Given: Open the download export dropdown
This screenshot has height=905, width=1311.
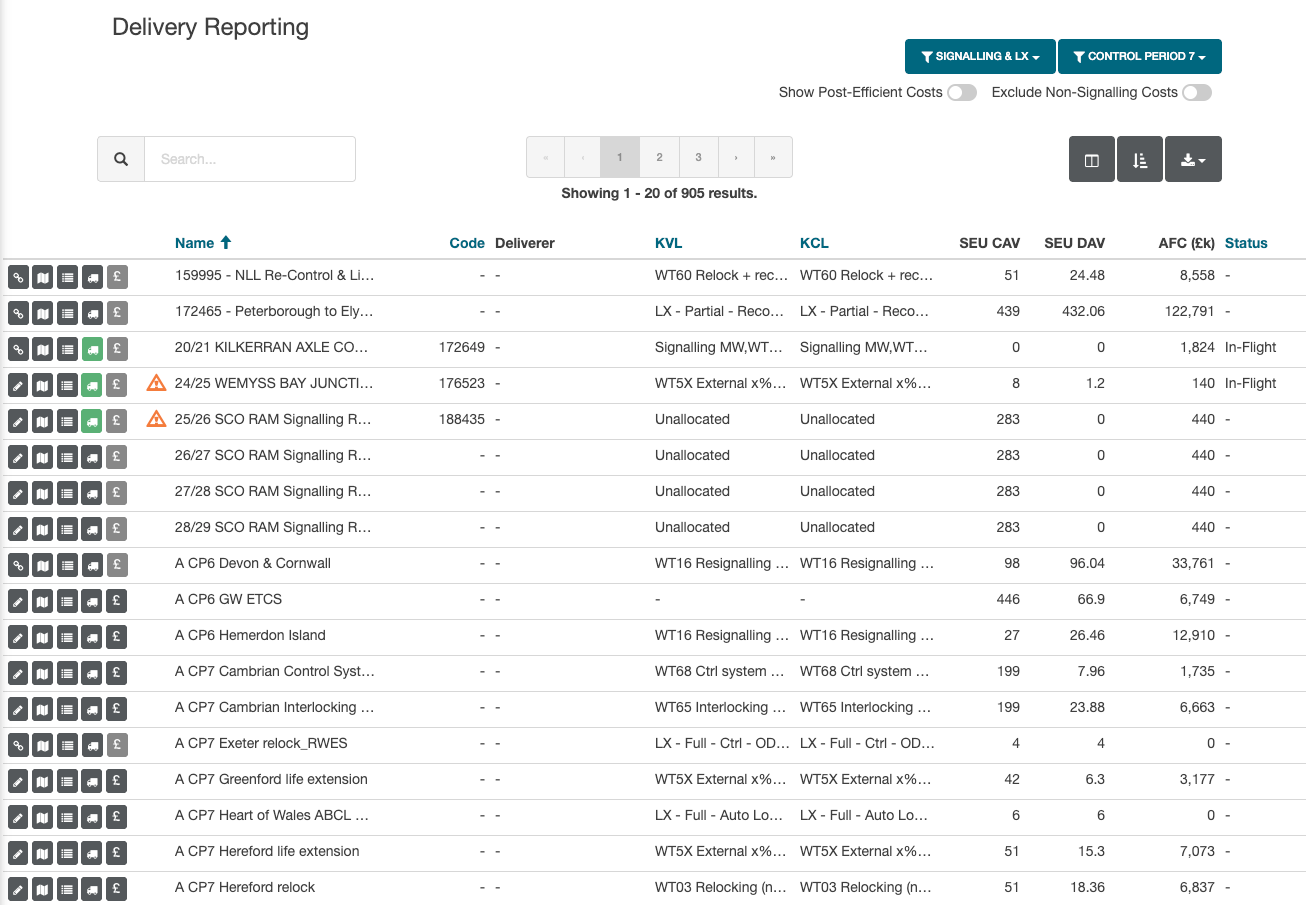Looking at the screenshot, I should coord(1193,160).
